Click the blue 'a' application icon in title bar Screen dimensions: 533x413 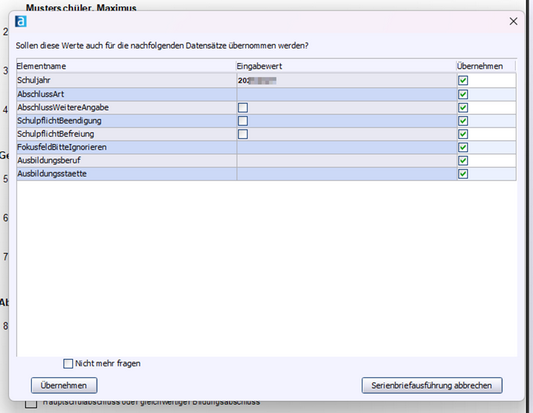tap(21, 21)
